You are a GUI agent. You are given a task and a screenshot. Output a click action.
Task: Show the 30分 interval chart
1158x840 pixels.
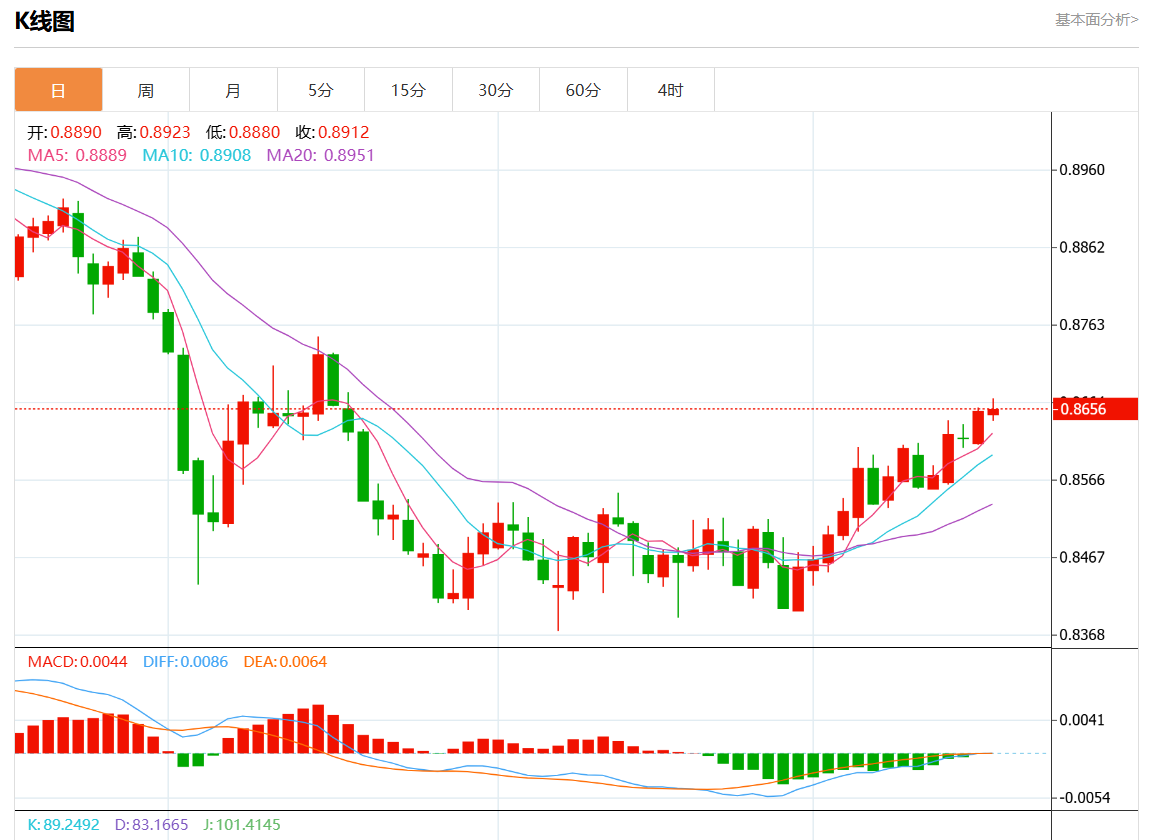click(495, 90)
